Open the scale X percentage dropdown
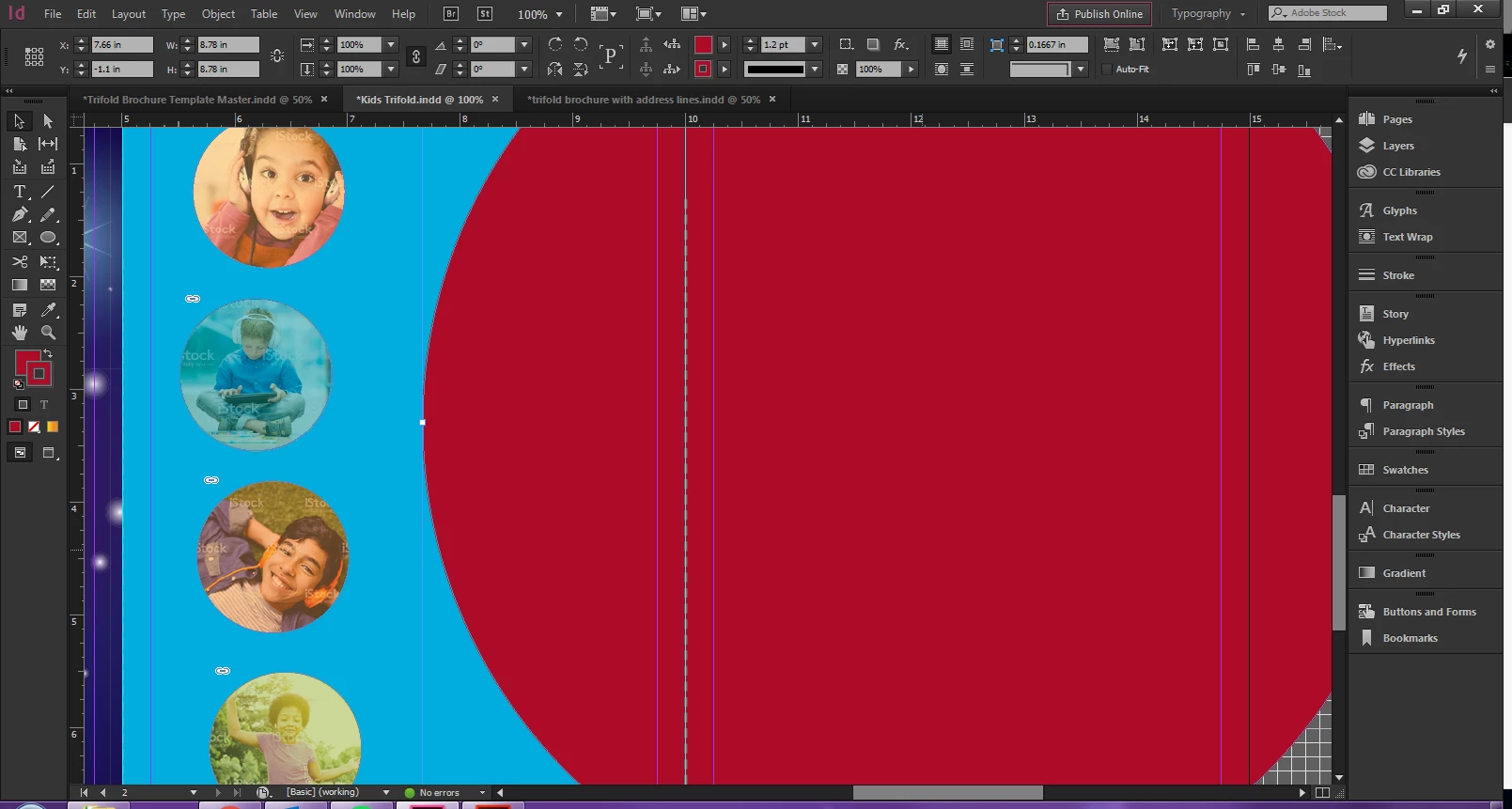 [391, 44]
